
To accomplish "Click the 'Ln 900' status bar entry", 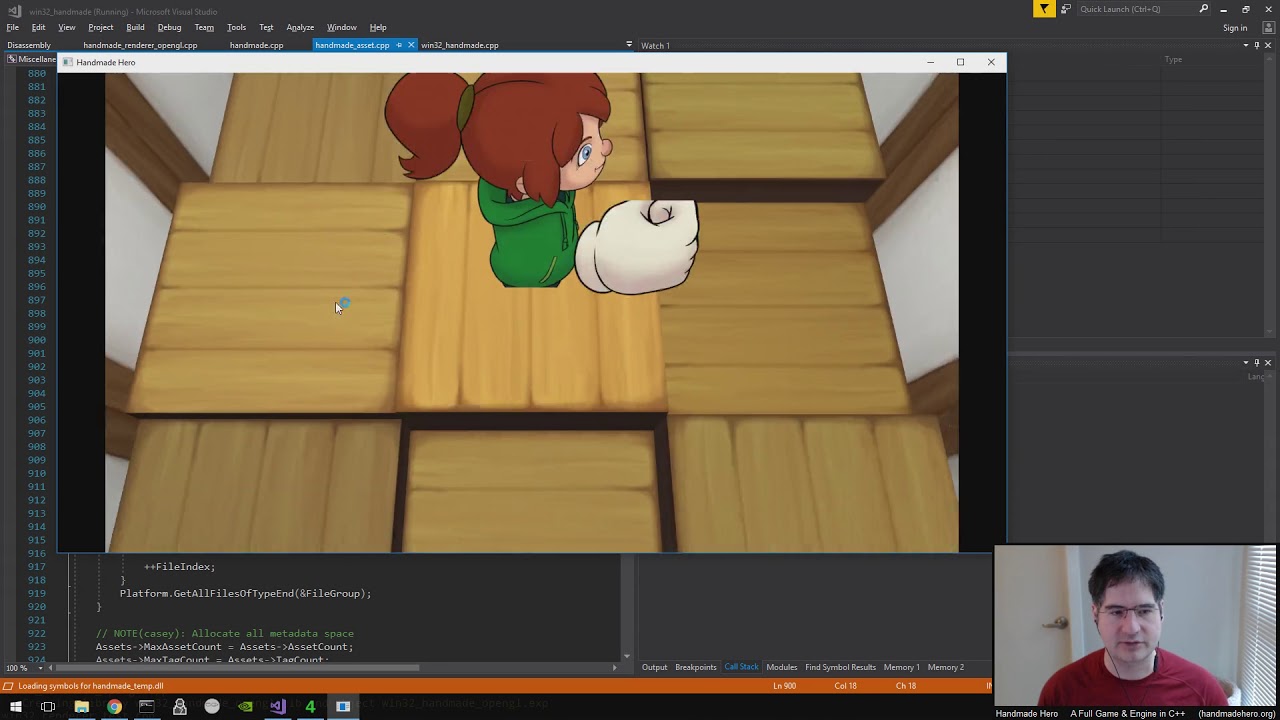I will 784,686.
